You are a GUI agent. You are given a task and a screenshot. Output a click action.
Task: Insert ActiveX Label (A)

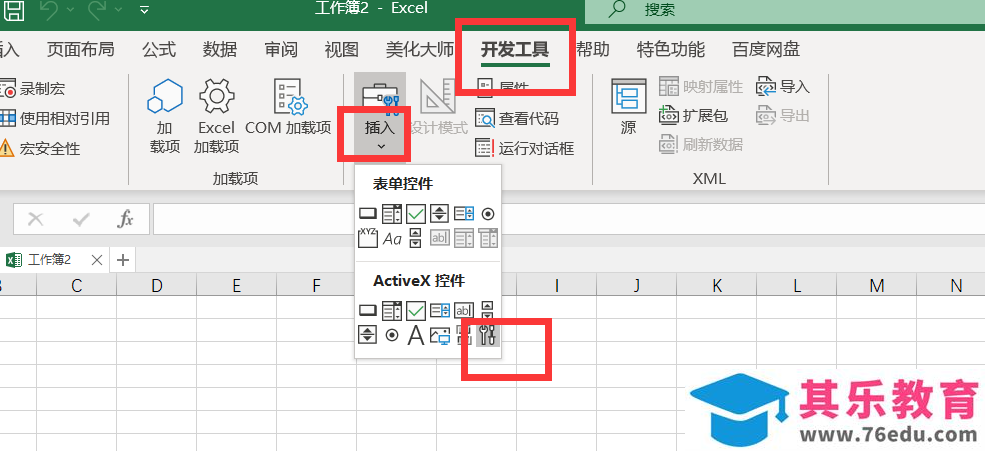(415, 335)
